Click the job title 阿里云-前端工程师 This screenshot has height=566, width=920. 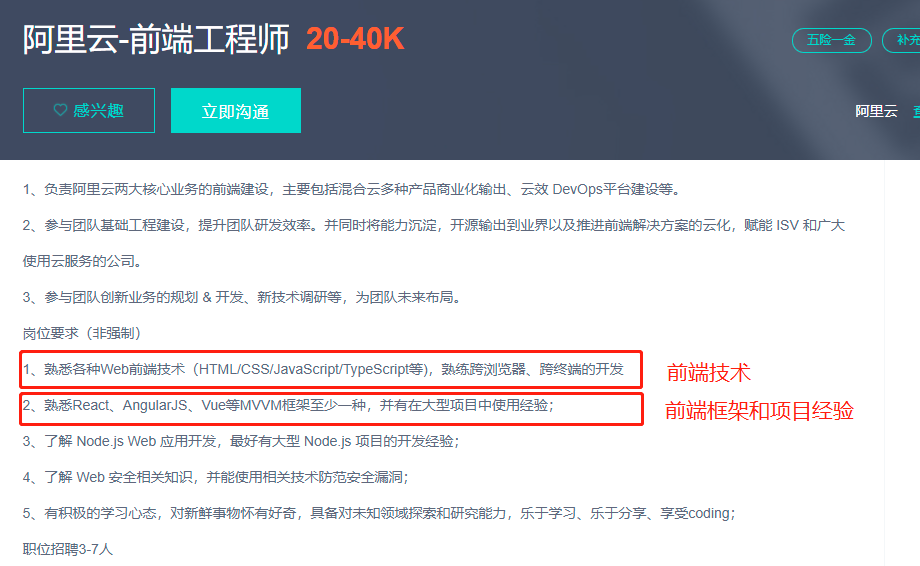tap(156, 40)
